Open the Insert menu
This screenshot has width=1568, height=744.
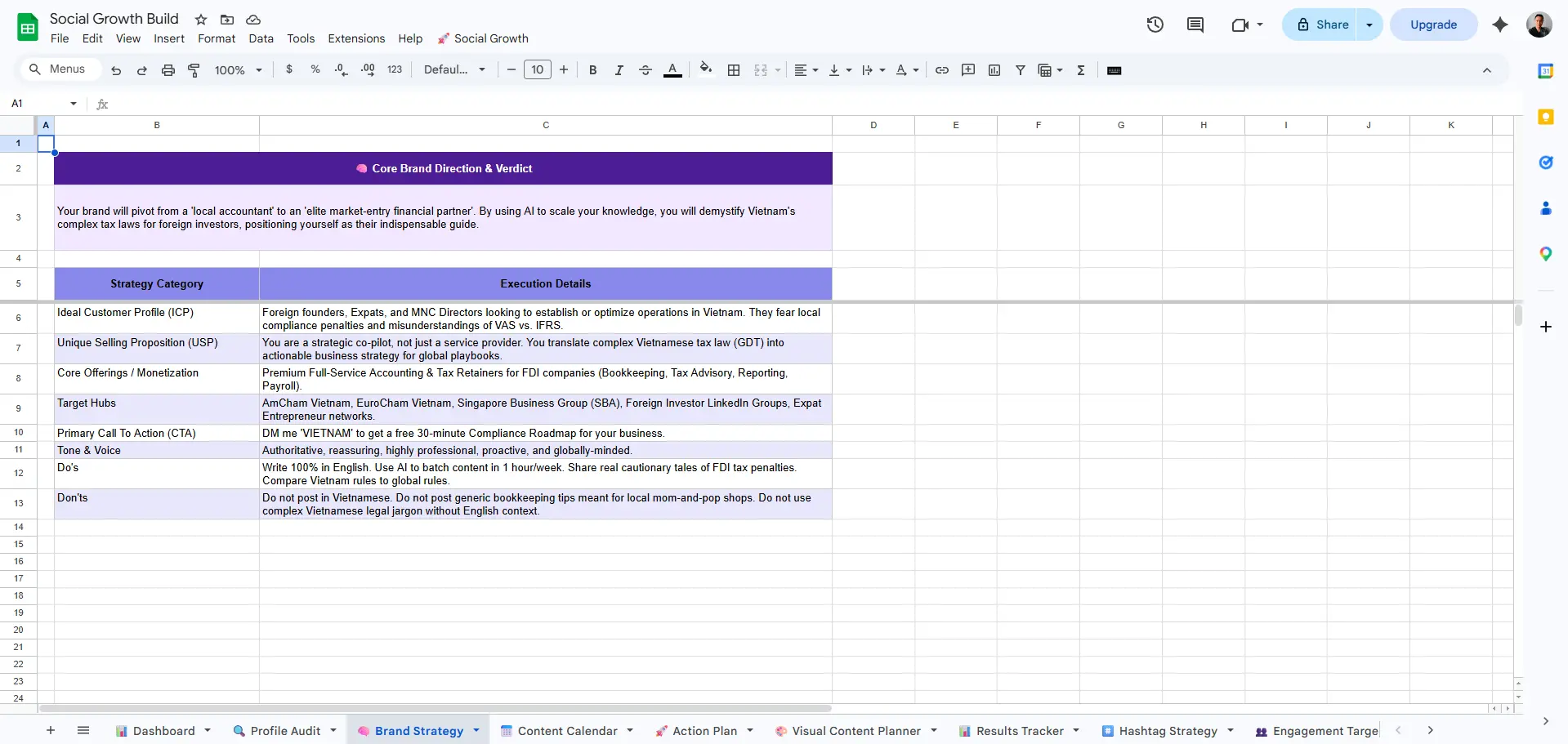pos(169,38)
